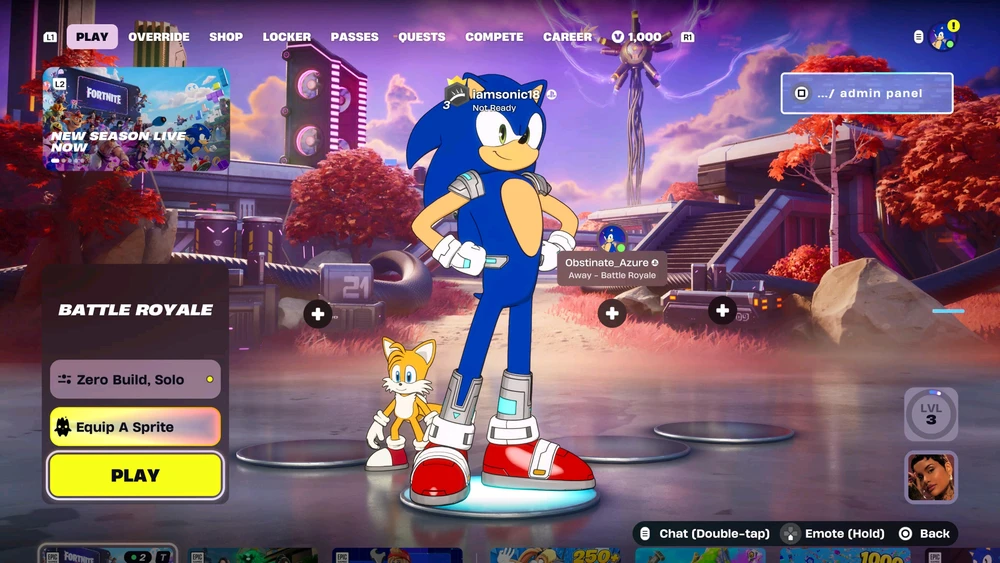
Task: Click the crown rank icon by iamsonic18
Action: click(x=455, y=94)
